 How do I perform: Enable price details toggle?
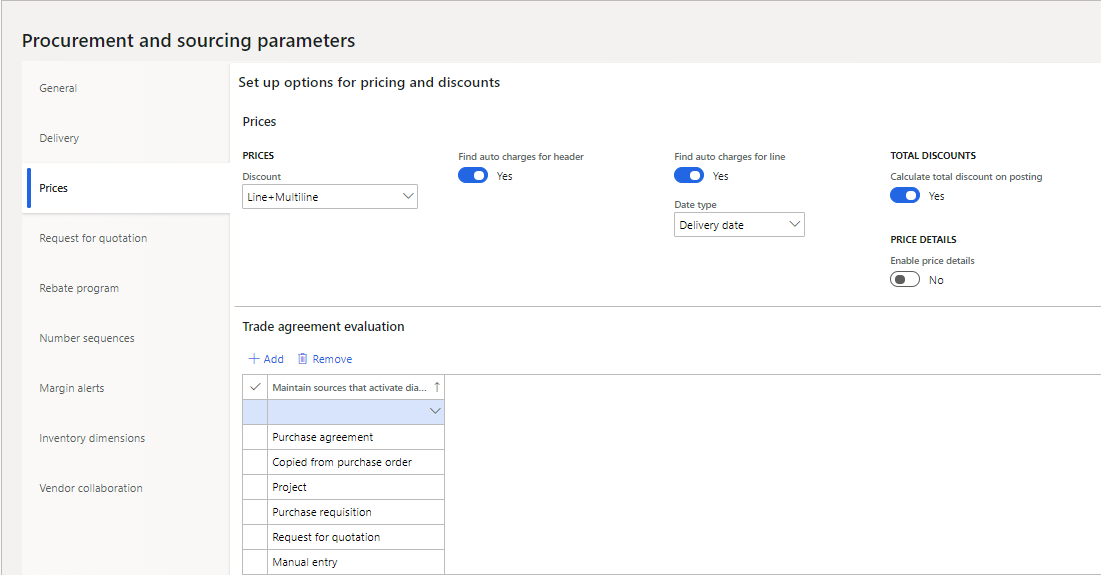[x=905, y=280]
